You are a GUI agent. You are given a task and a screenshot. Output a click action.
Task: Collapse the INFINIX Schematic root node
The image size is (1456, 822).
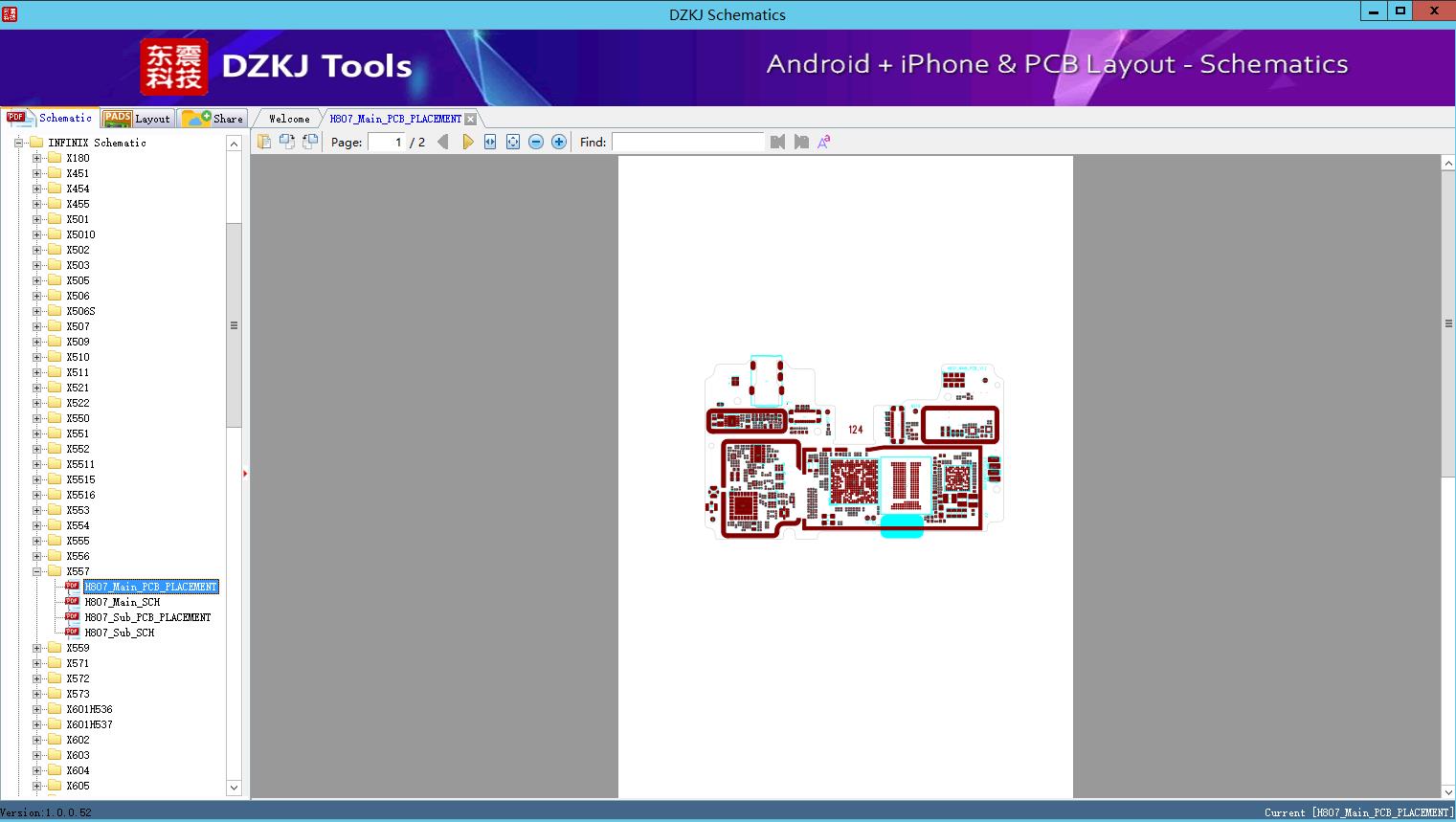coord(18,143)
